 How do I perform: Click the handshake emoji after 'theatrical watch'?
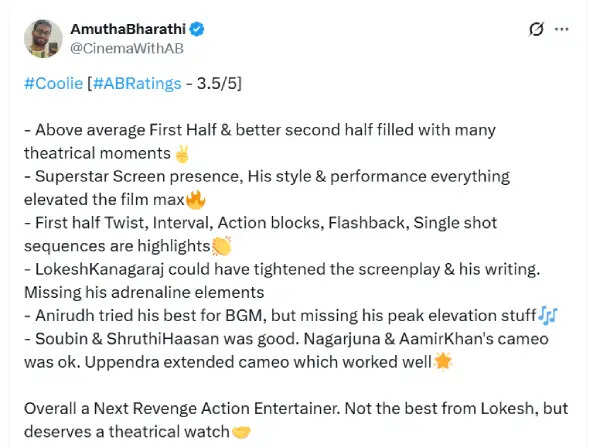pyautogui.click(x=240, y=431)
